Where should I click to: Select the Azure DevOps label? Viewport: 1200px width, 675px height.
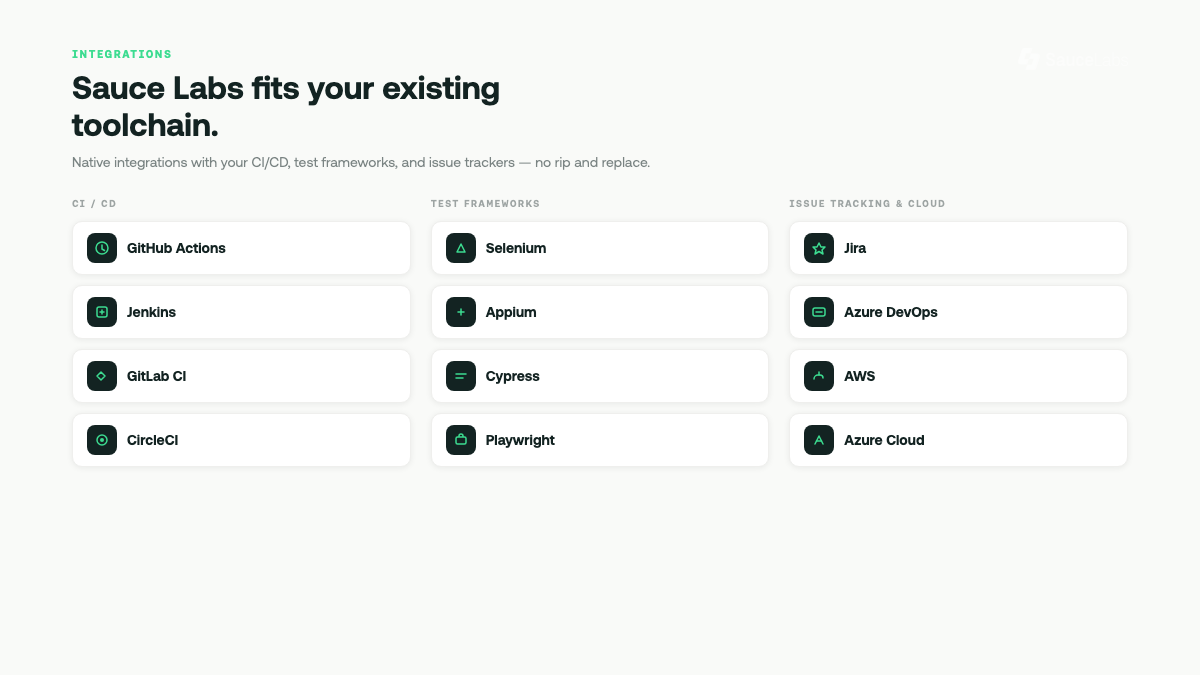point(891,312)
